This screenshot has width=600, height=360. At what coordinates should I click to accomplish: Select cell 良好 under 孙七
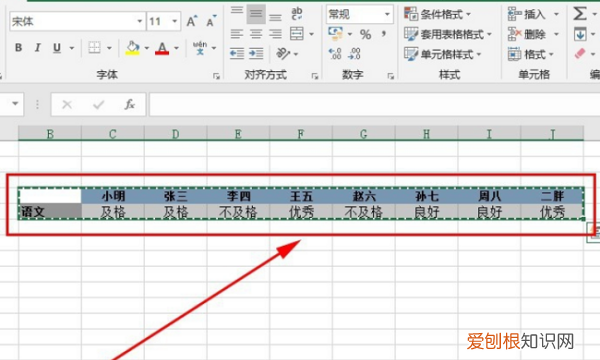point(427,212)
